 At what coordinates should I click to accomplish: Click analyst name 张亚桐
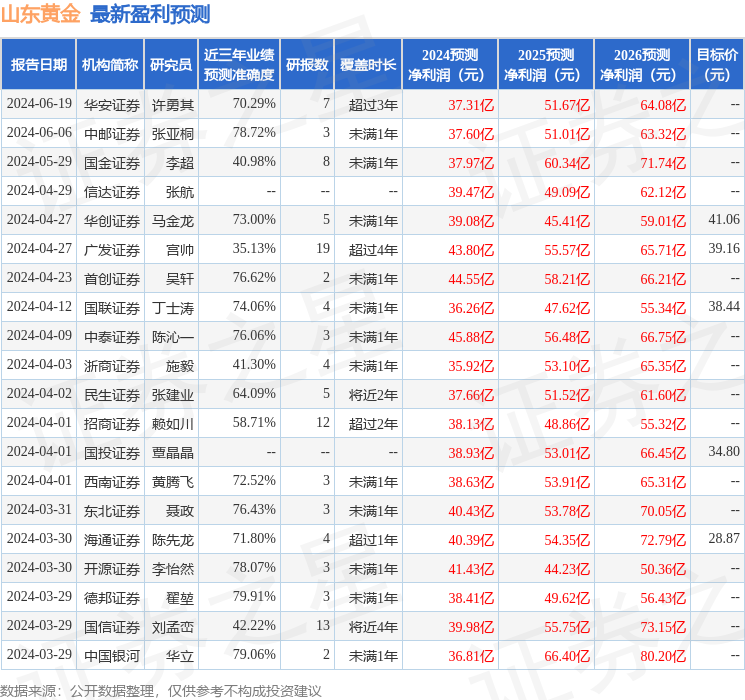click(172, 134)
